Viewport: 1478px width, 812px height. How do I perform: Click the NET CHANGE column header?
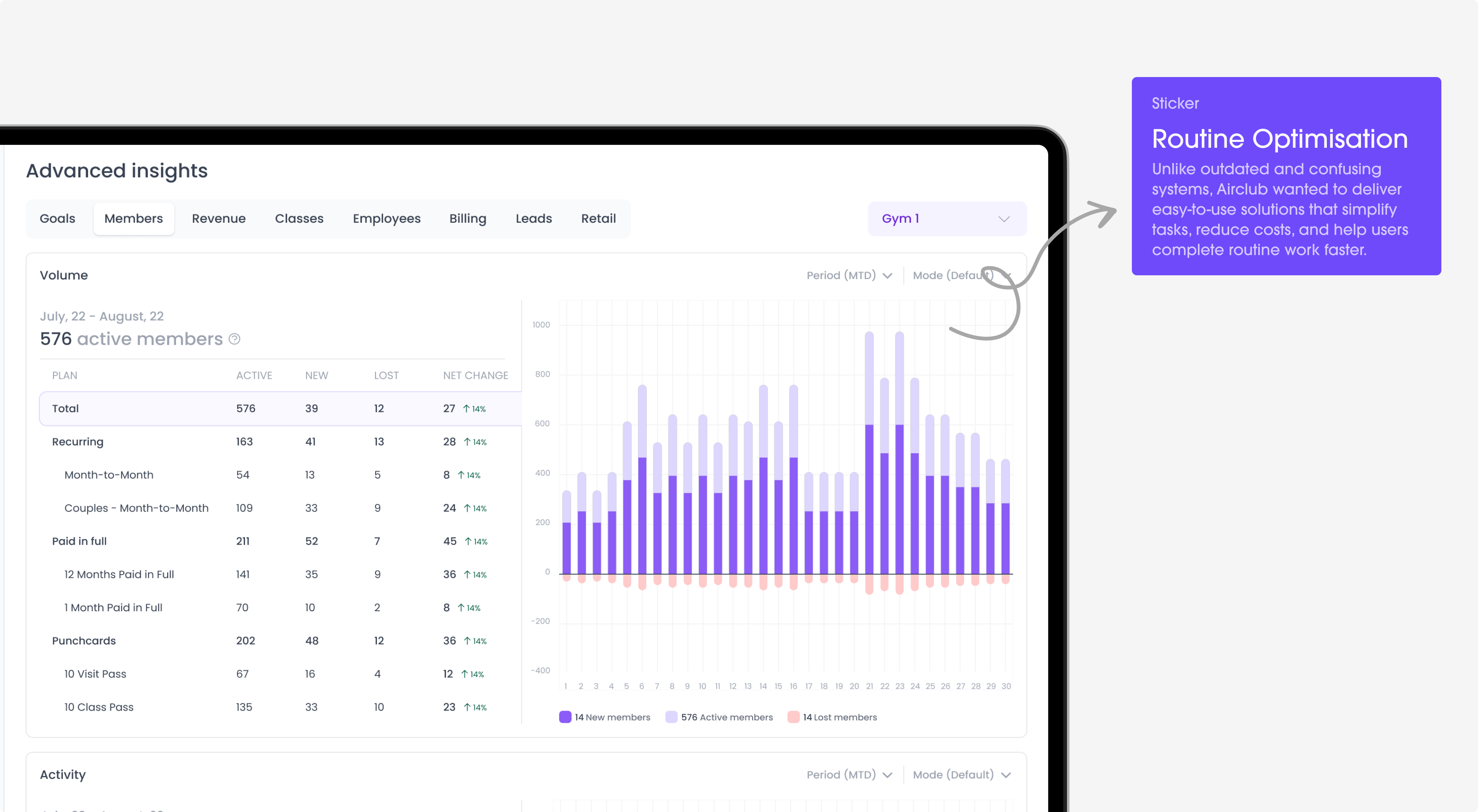pyautogui.click(x=475, y=375)
